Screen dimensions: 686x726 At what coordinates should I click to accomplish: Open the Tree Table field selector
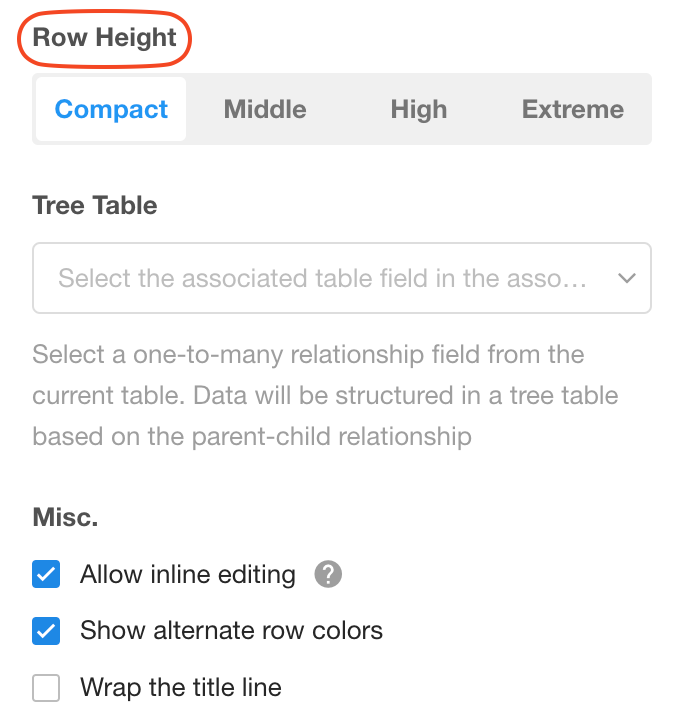(342, 278)
